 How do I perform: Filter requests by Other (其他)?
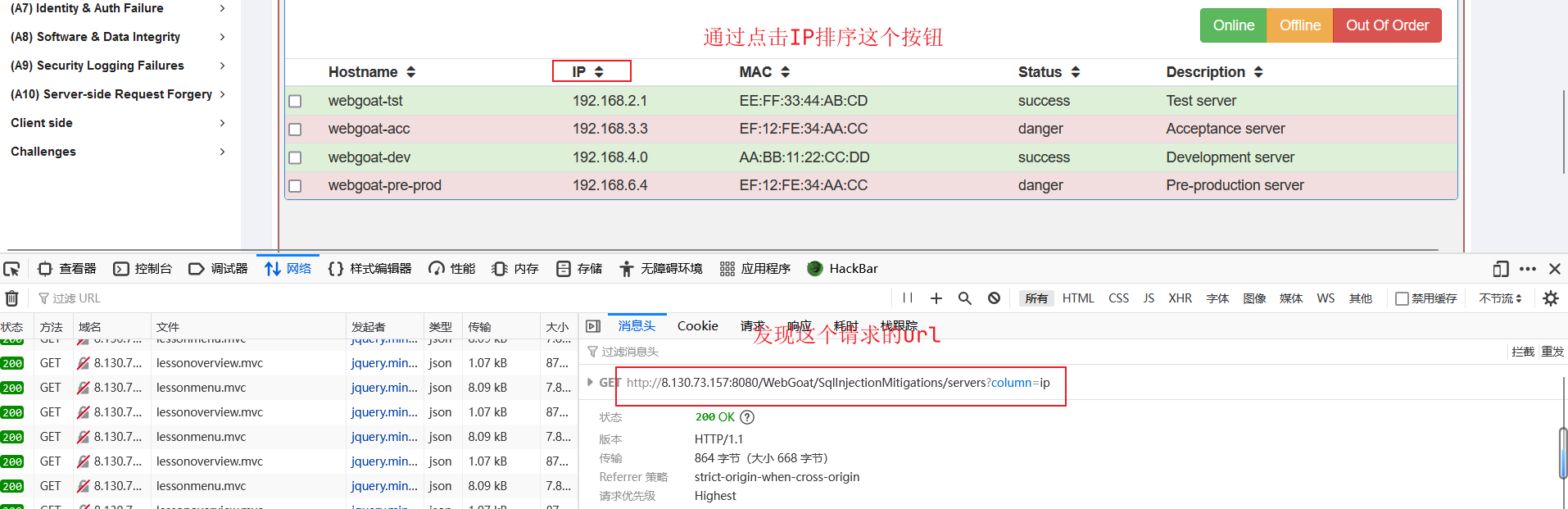1361,298
